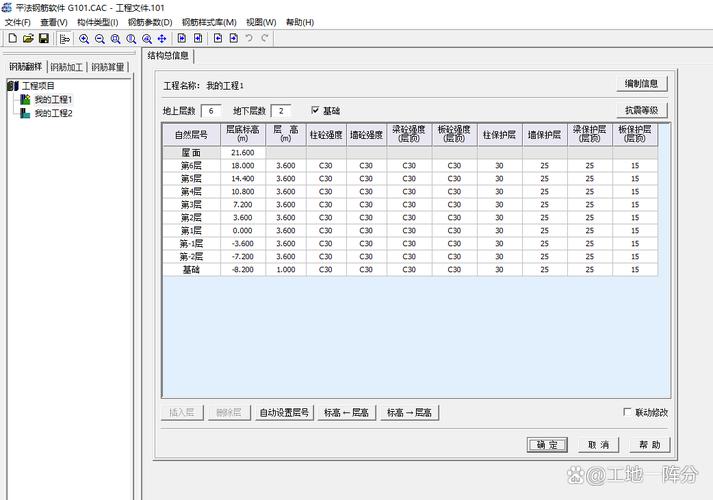This screenshot has height=500, width=713.
Task: Switch to the 钢筋翻样 tab
Action: point(25,67)
